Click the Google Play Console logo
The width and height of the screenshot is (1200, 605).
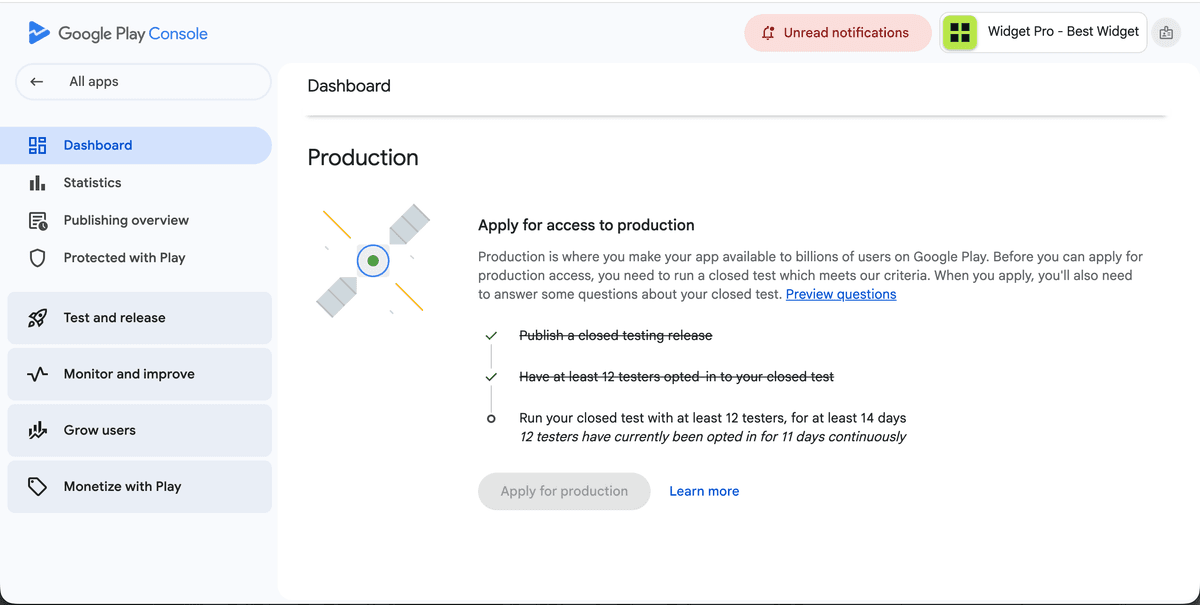[x=118, y=33]
